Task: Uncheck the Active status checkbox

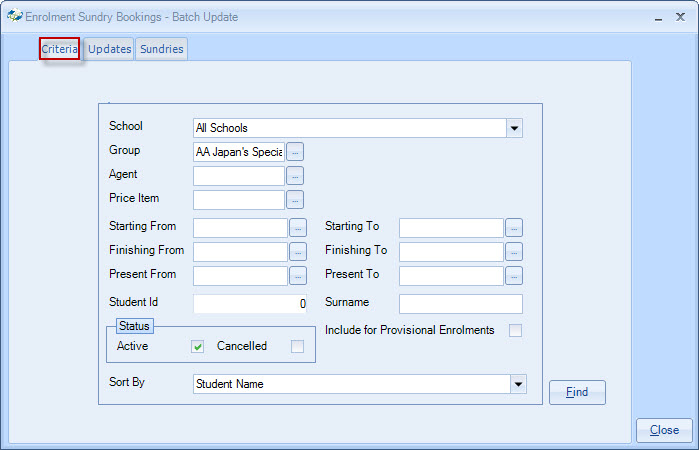Action: point(198,347)
